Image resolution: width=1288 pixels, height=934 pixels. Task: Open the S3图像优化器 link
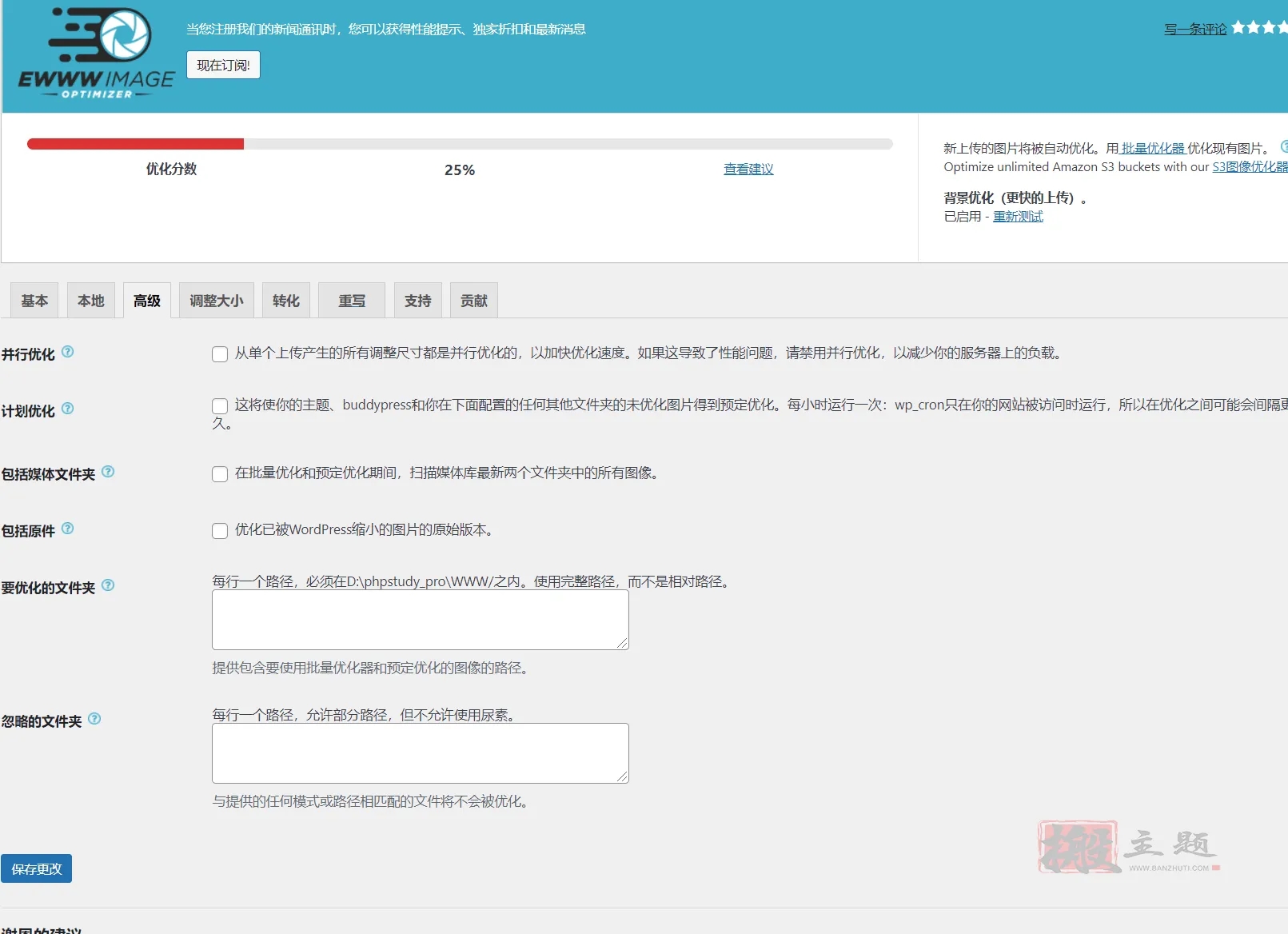click(1250, 166)
